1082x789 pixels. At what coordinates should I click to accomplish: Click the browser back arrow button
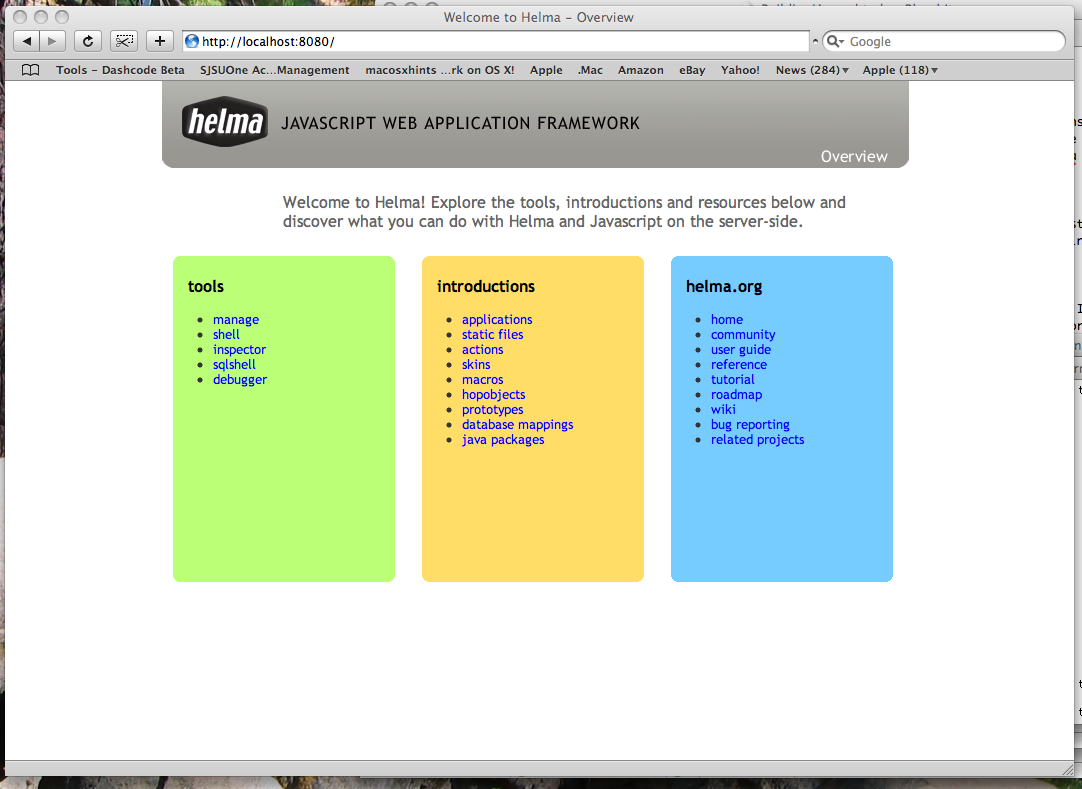tap(26, 41)
